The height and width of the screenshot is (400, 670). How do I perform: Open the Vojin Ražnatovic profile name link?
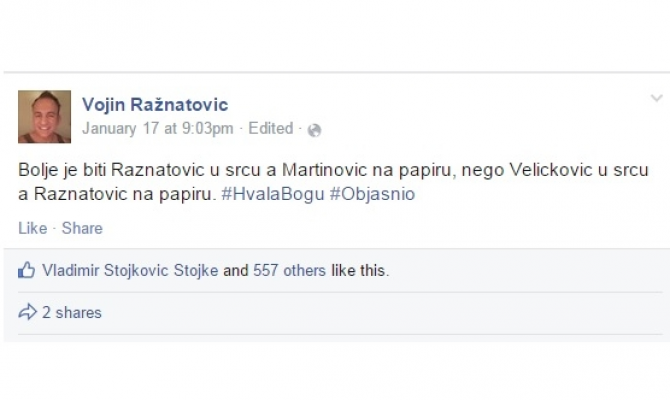coord(154,105)
